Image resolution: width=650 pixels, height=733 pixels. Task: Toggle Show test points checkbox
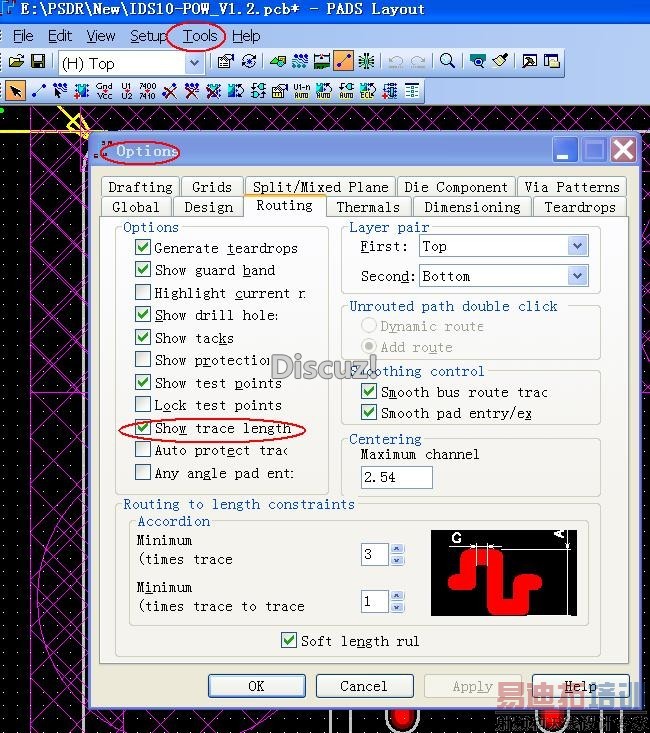pos(143,382)
